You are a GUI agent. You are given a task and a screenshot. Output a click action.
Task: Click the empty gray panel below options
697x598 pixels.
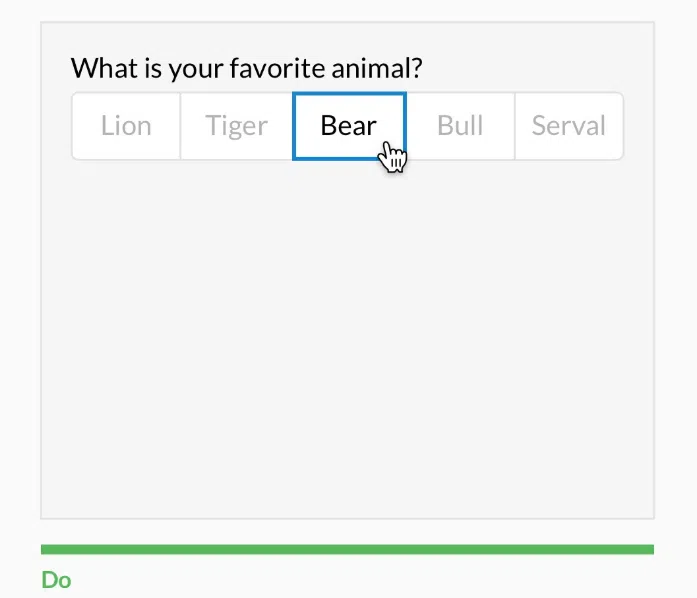(347, 338)
